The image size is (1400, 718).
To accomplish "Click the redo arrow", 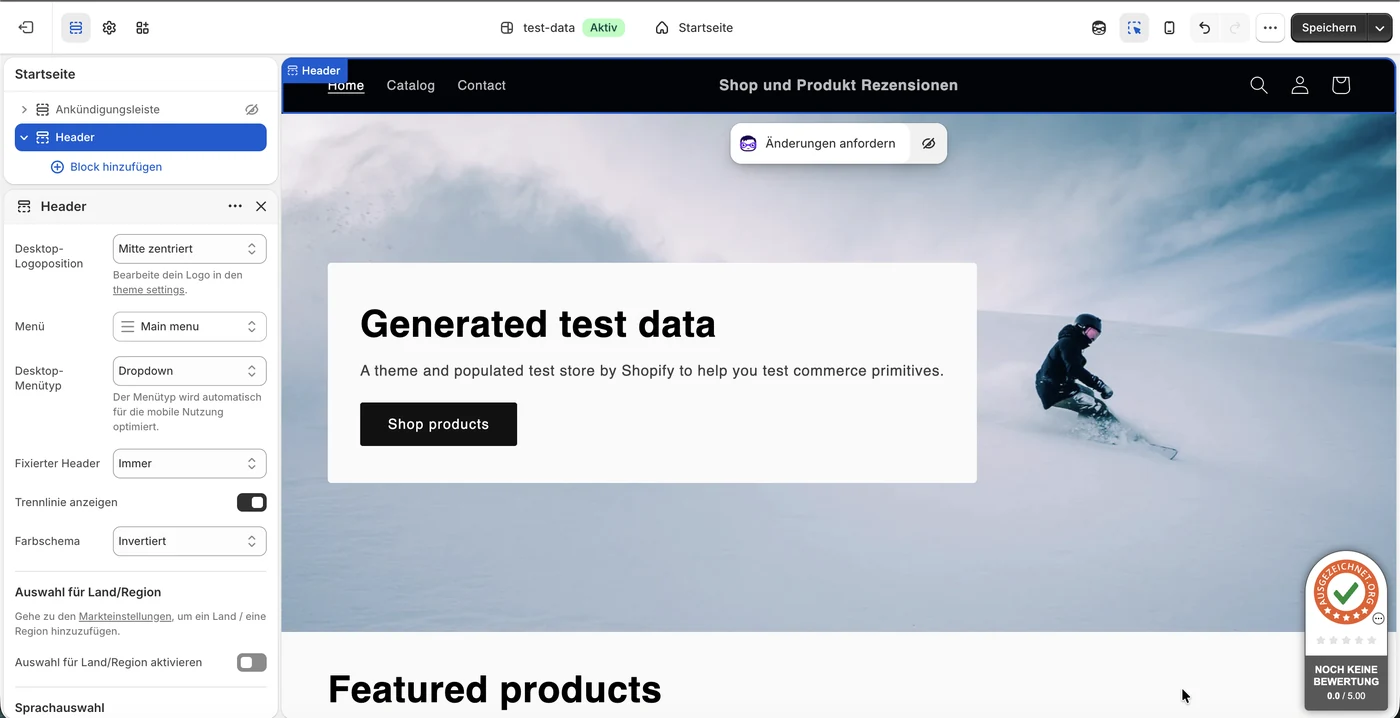I will coord(1234,28).
